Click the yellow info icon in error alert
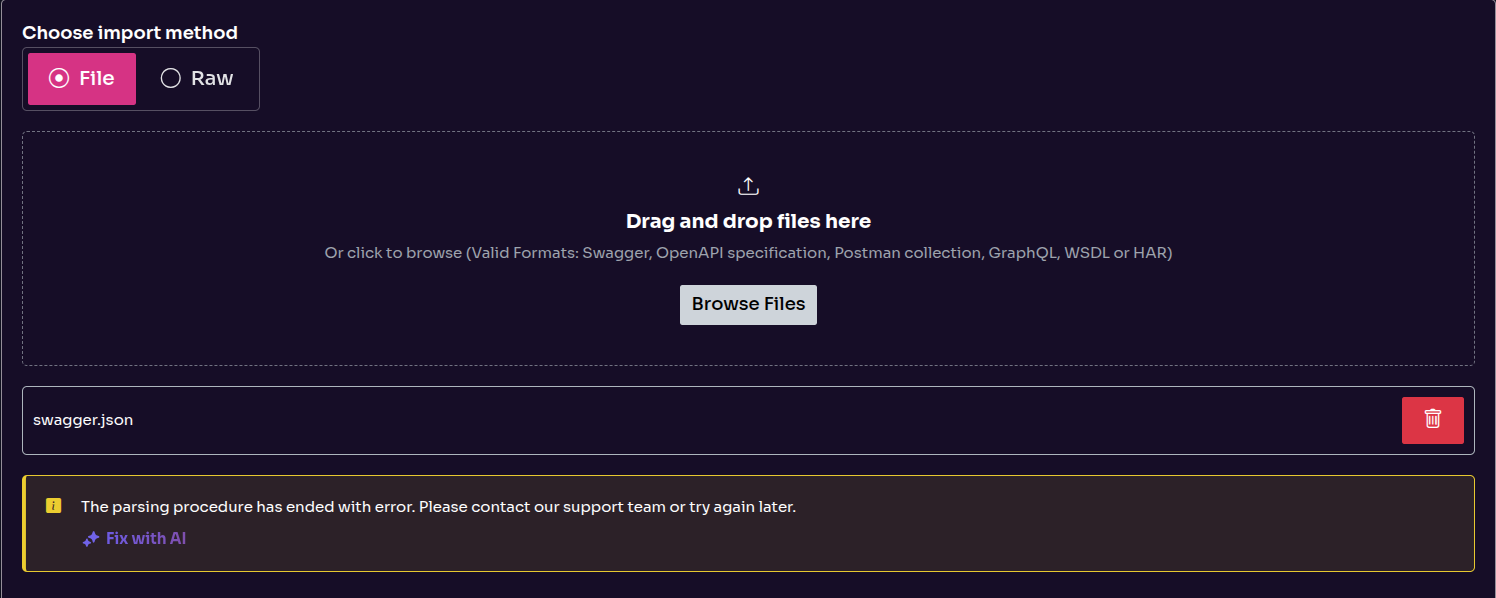Screen dimensions: 1496x598 tap(54, 506)
